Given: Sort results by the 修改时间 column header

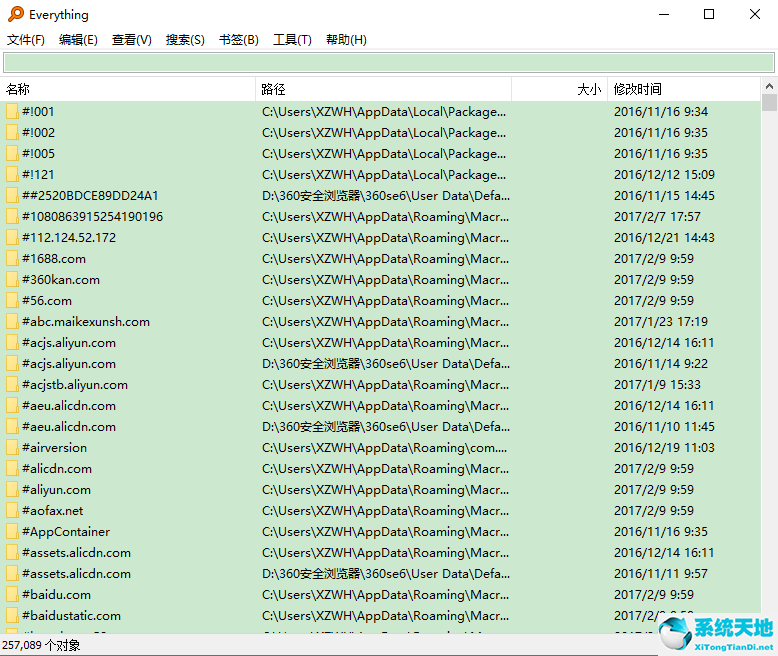Looking at the screenshot, I should (684, 89).
